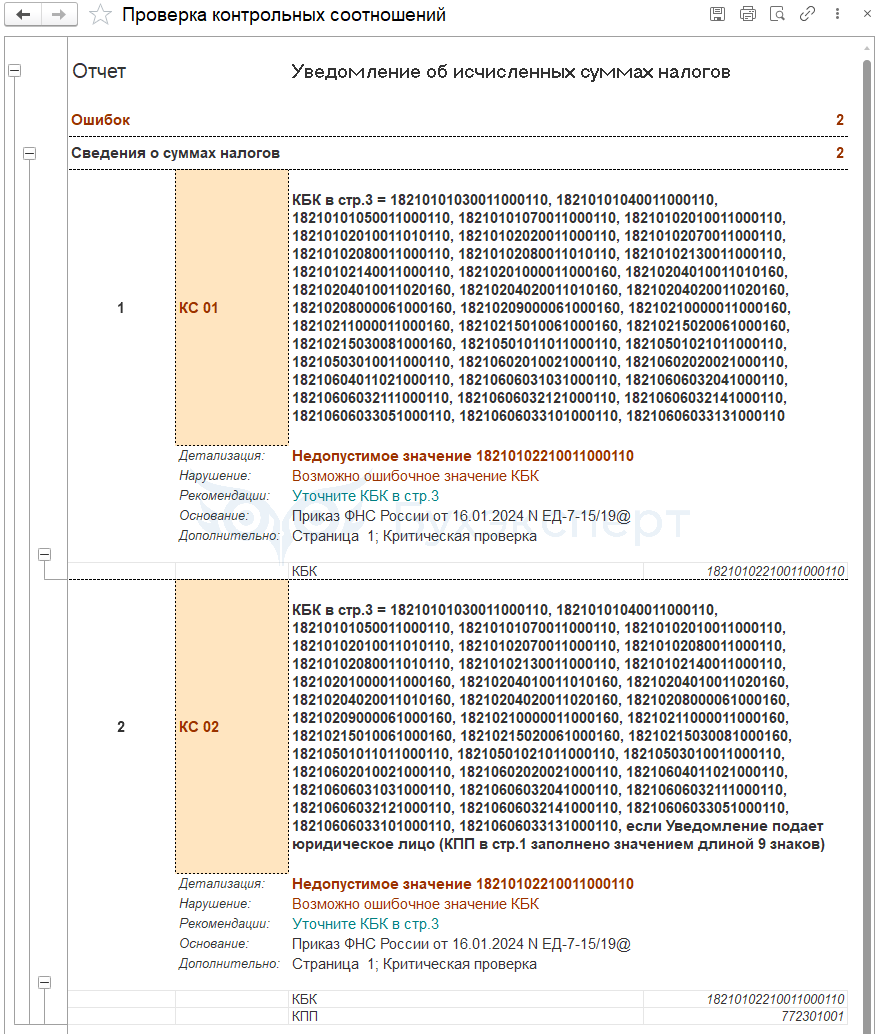Close the Проверка контрольных соотношений window
This screenshot has height=1034, width=880.
coord(867,14)
